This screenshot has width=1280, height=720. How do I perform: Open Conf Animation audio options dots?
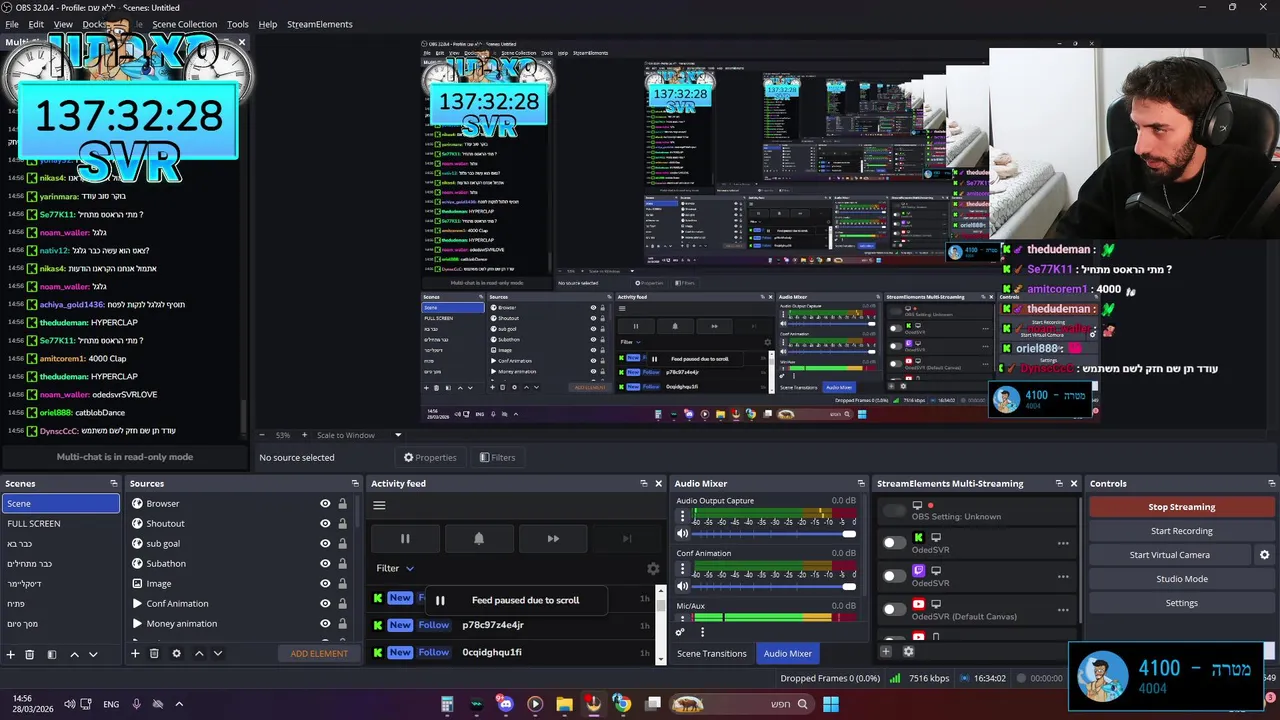[683, 569]
